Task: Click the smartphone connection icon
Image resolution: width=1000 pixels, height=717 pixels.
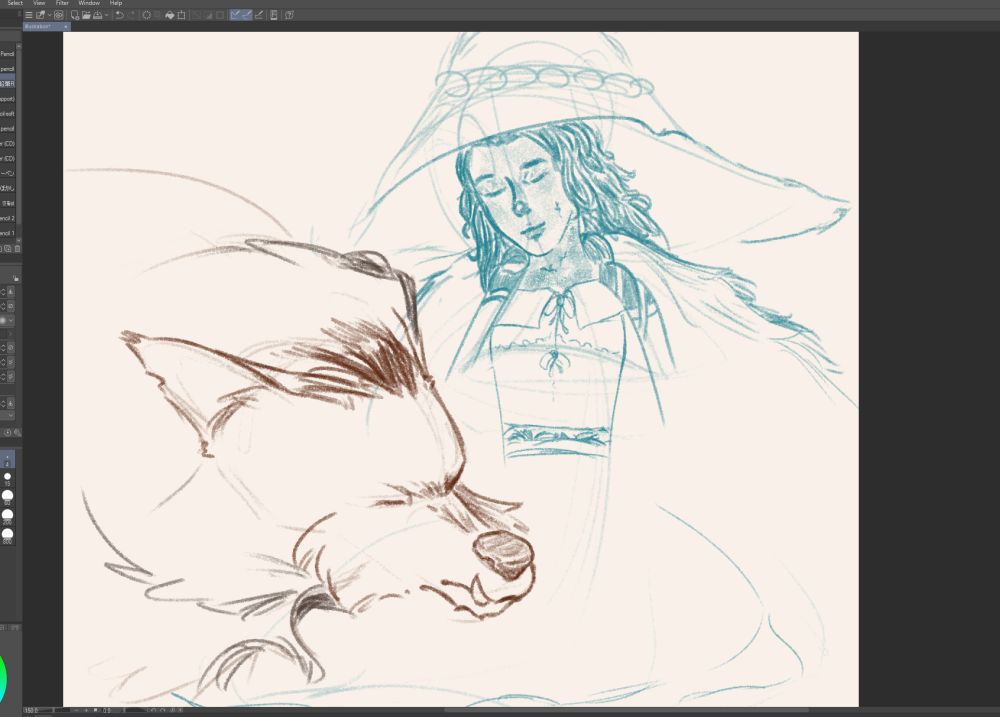Action: pos(274,15)
